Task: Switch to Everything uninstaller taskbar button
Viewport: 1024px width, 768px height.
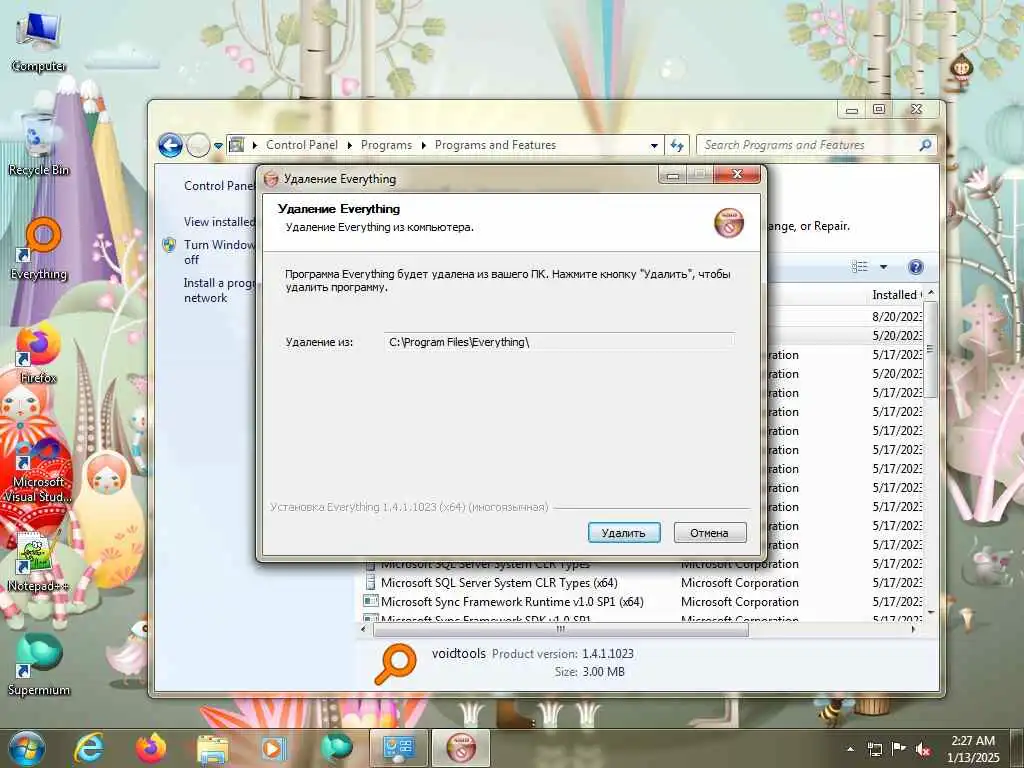Action: 461,748
